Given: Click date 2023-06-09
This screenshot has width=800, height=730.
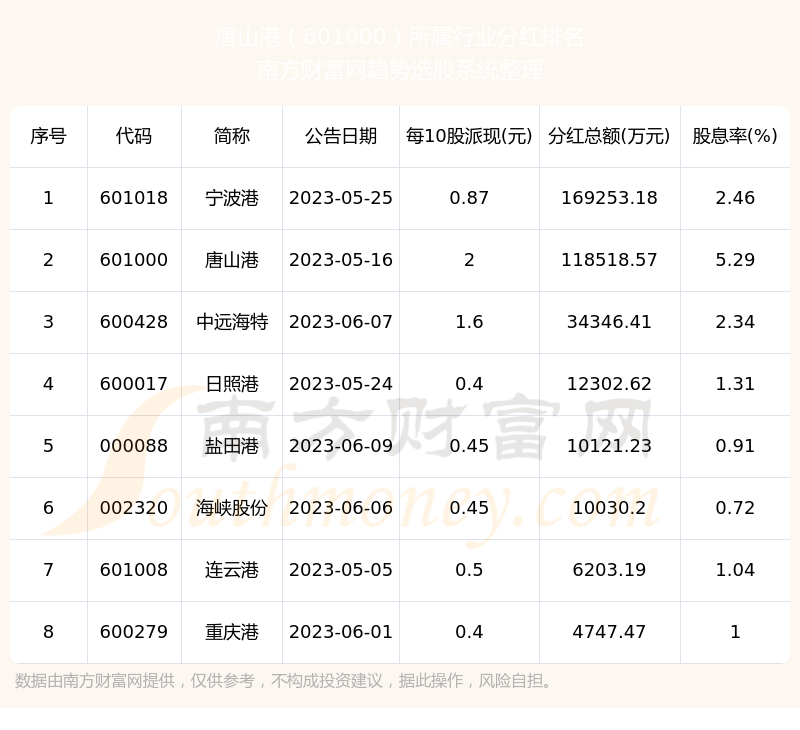Looking at the screenshot, I should point(341,446).
